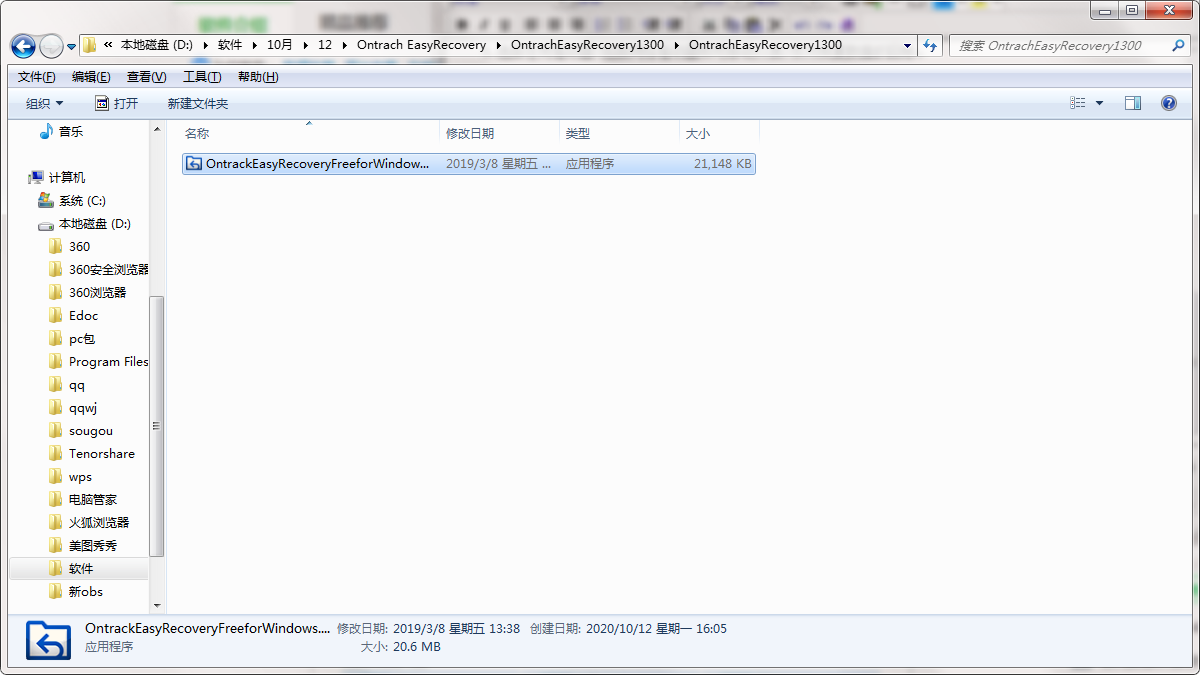Click the navigation pane scrollbar thumb
This screenshot has height=675, width=1200.
coord(157,426)
